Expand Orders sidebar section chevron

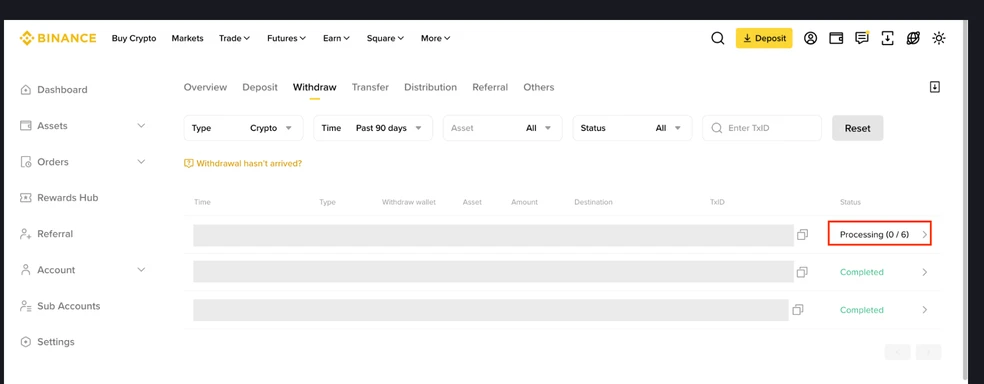141,162
